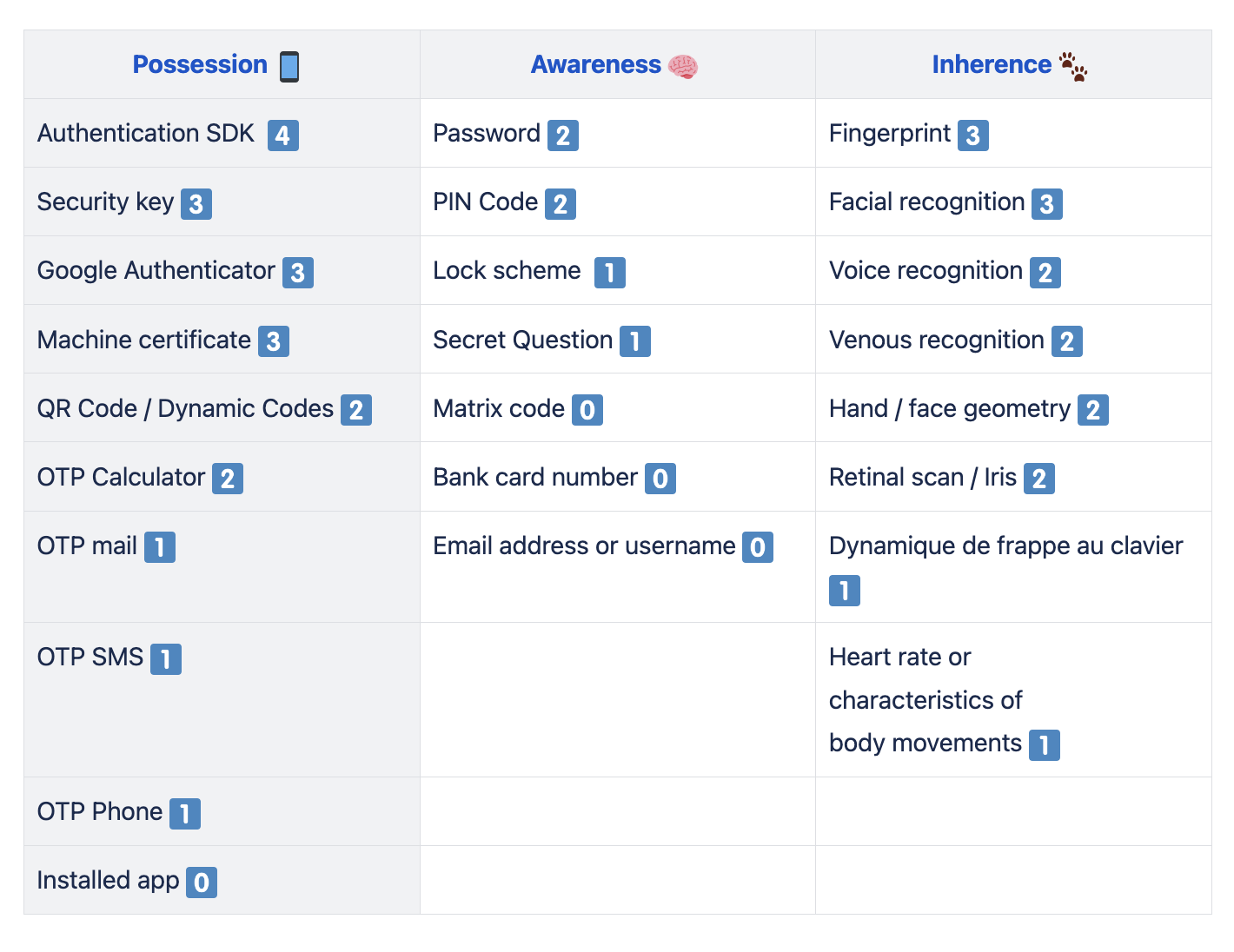1234x952 pixels.
Task: Click the score badge under Dynamique de frappe
Action: (x=845, y=591)
